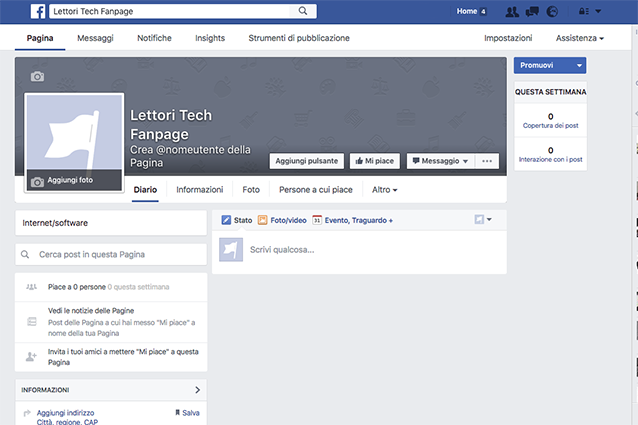Open Strumenti di pubblicazione tab
This screenshot has height=425, width=638.
(299, 38)
